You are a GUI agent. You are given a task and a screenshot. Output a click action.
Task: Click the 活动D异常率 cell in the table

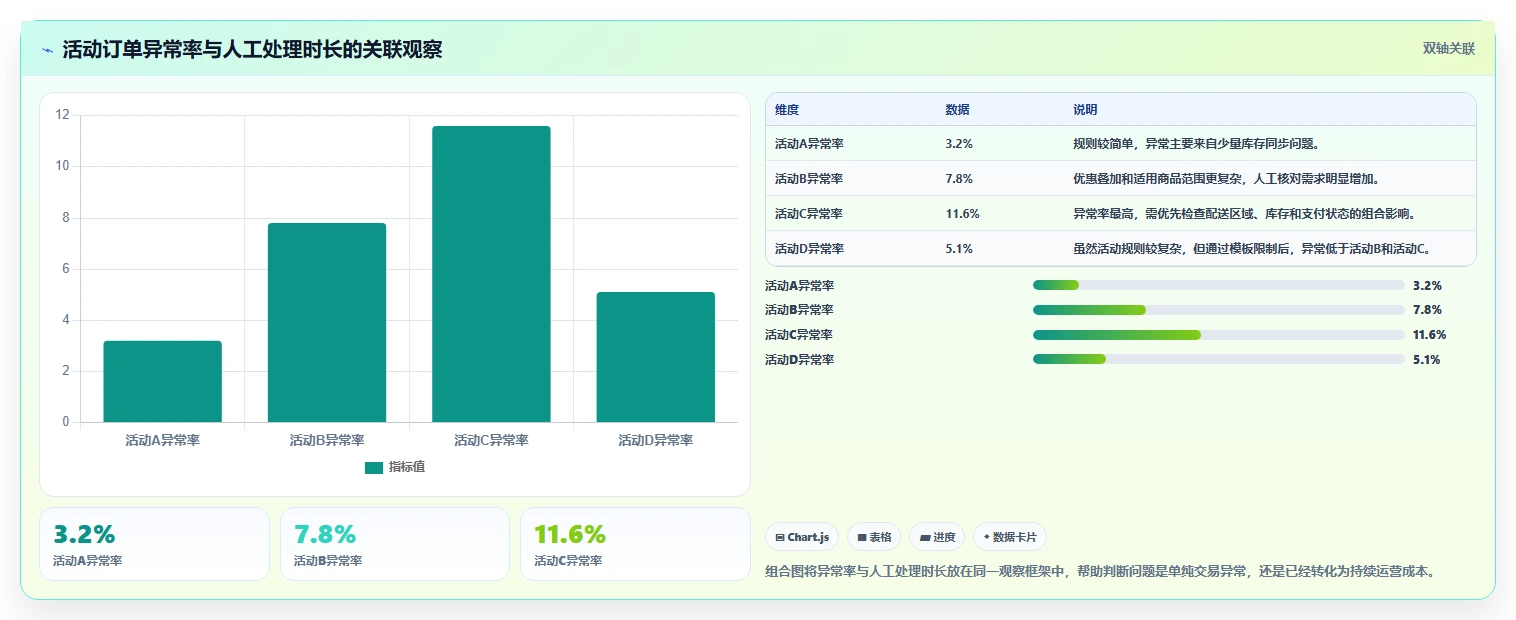pos(809,249)
